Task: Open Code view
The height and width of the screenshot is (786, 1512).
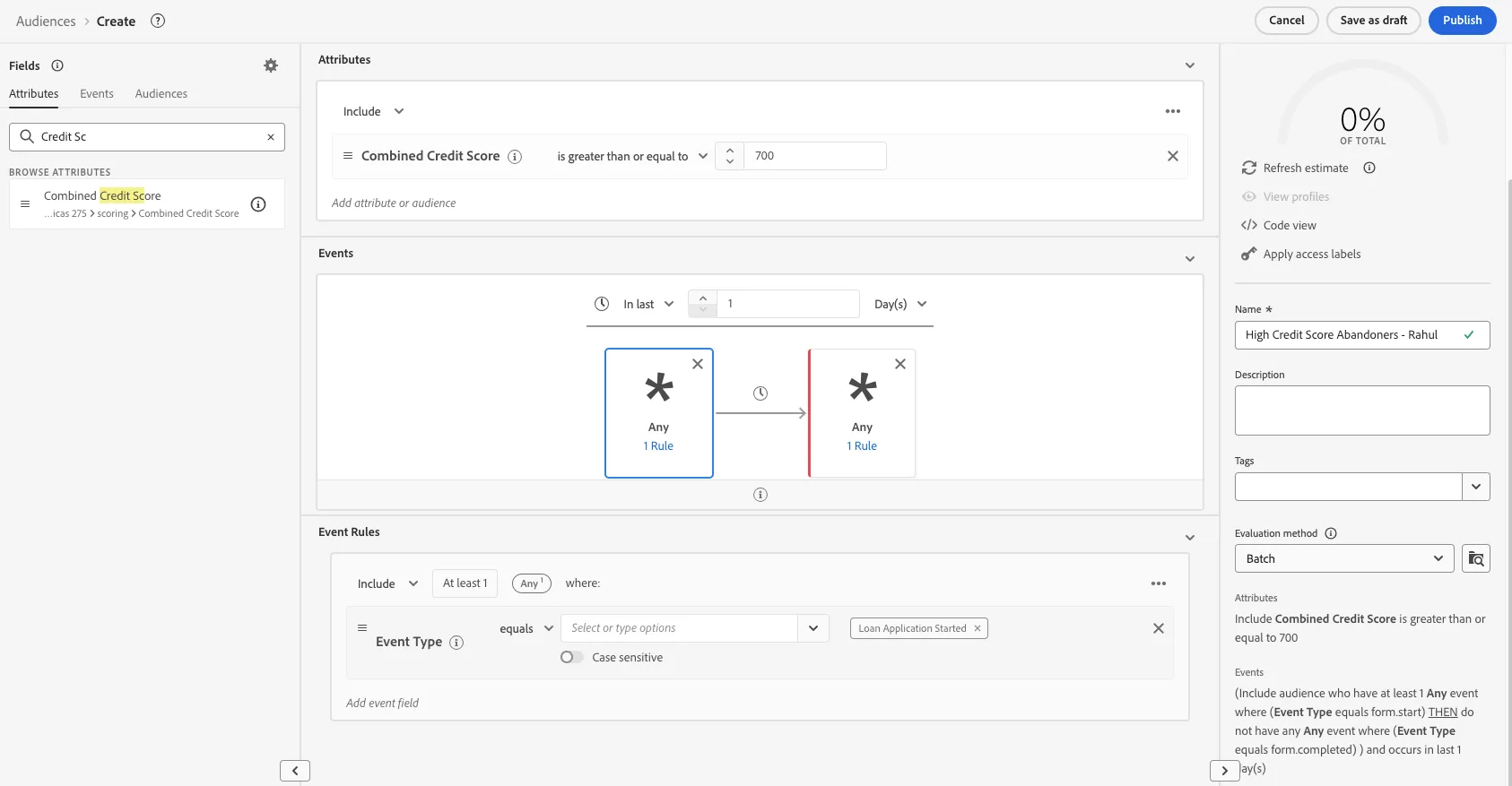Action: (x=1279, y=225)
